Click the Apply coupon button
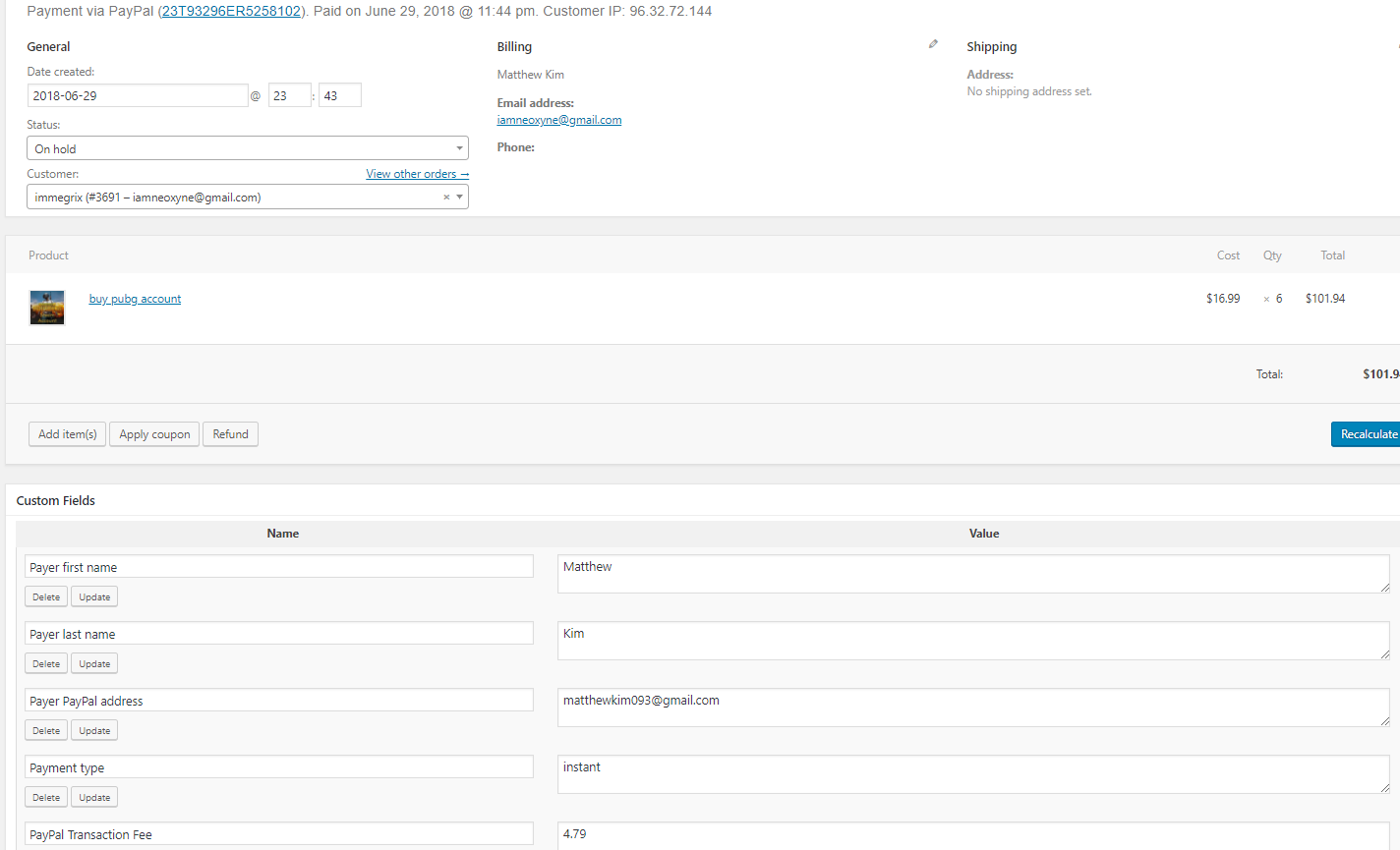This screenshot has width=1400, height=850. (154, 434)
